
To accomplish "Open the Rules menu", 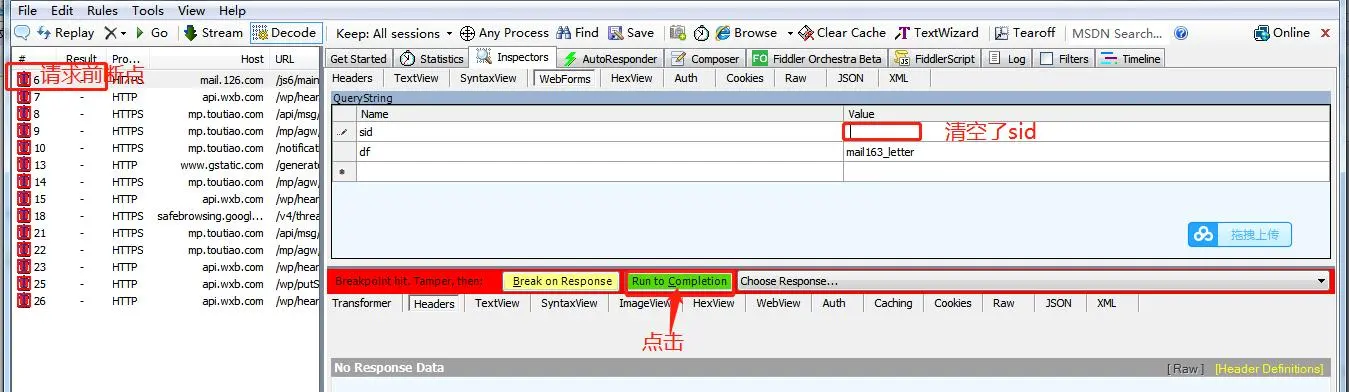I will pos(102,10).
